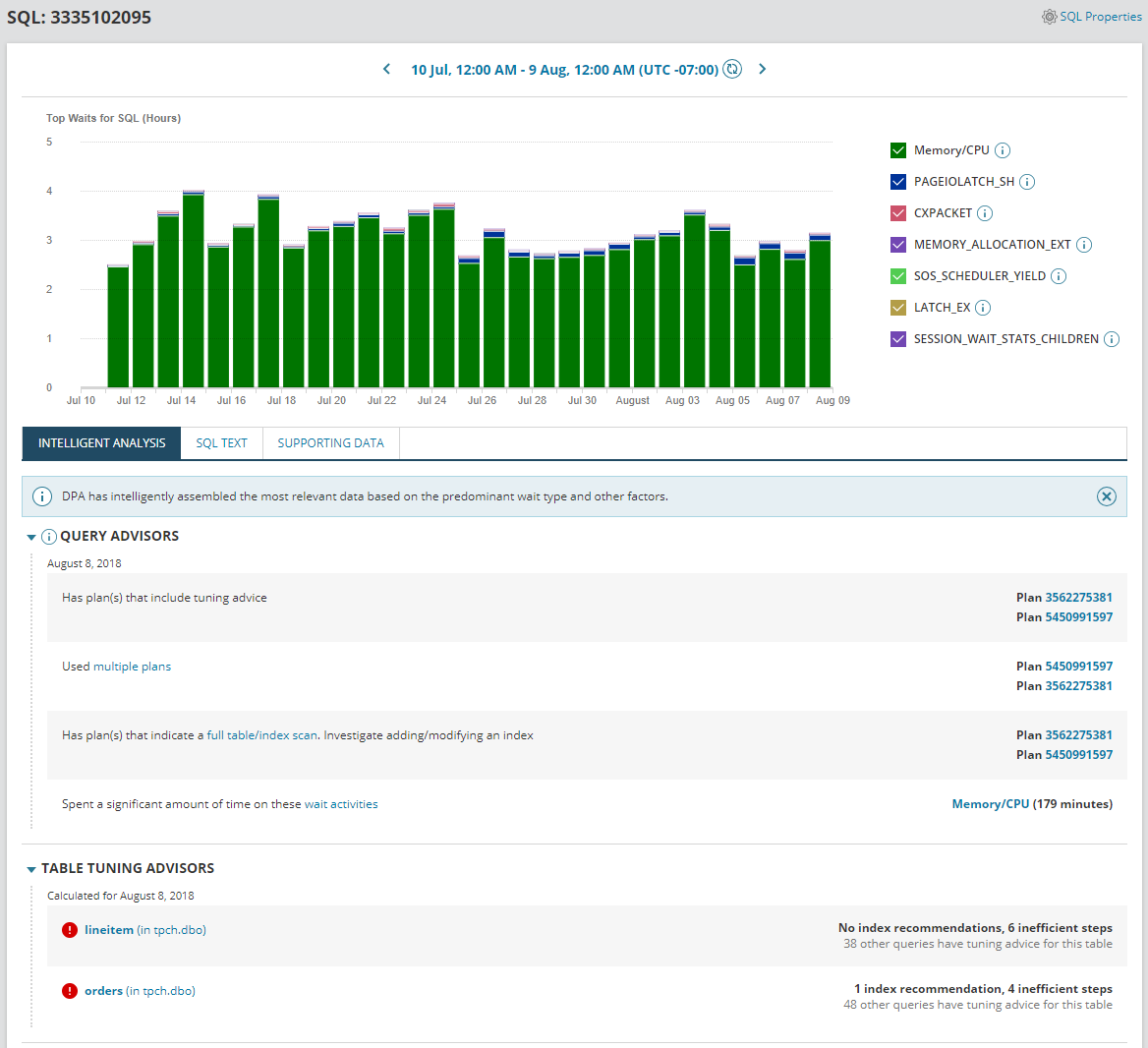Click the refresh time range icon
The image size is (1148, 1048).
pyautogui.click(x=732, y=69)
